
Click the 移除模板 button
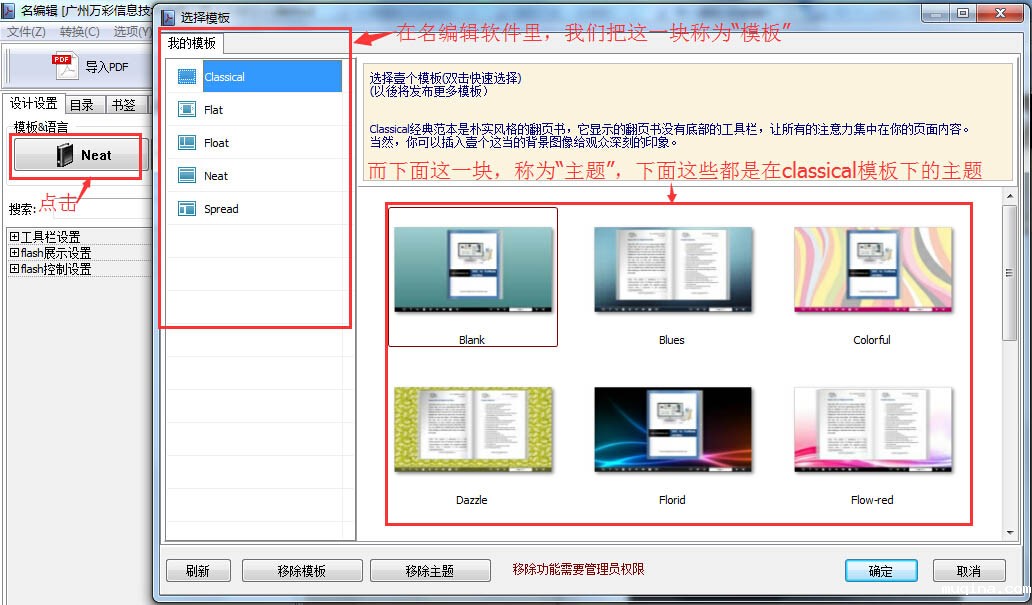point(302,570)
